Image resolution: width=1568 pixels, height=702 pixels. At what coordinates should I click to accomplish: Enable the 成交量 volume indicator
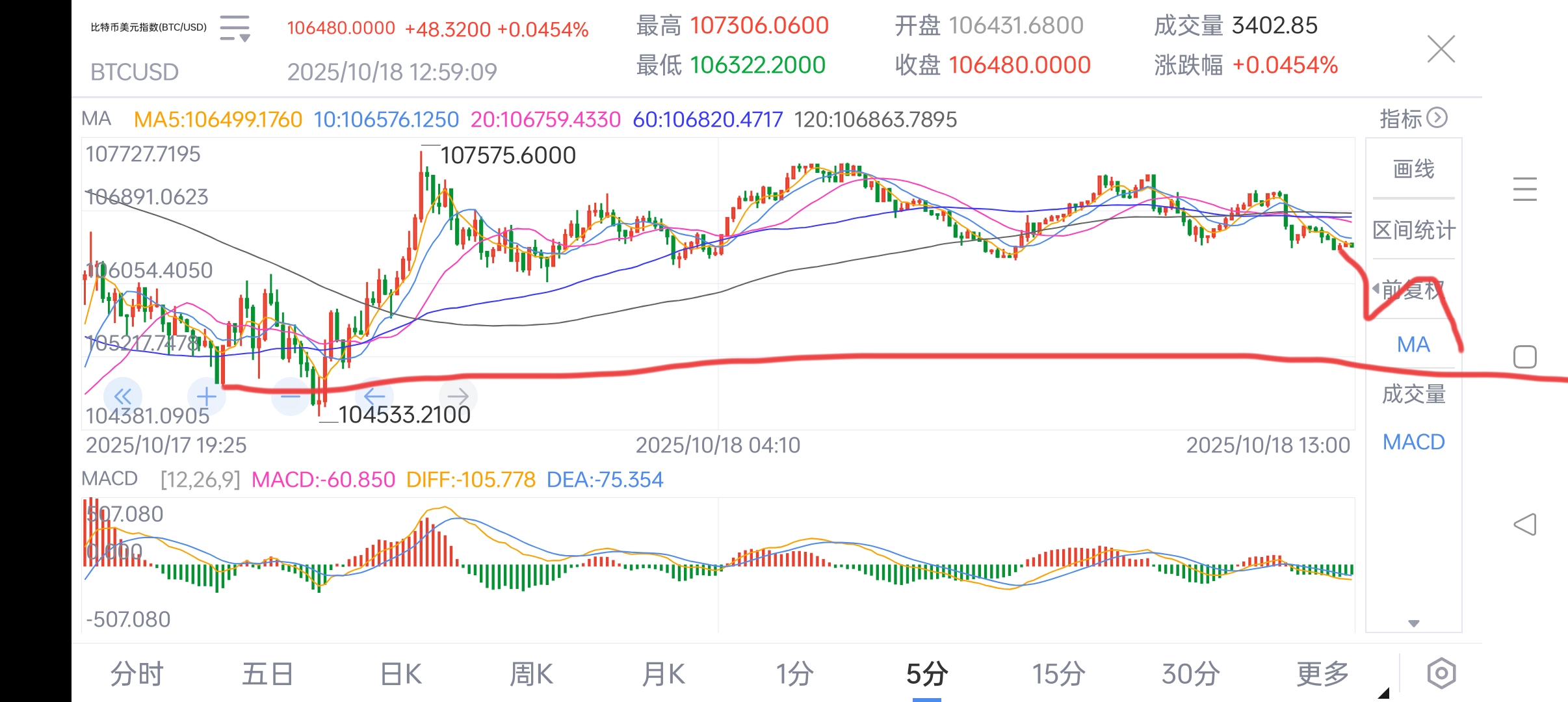pos(1412,394)
